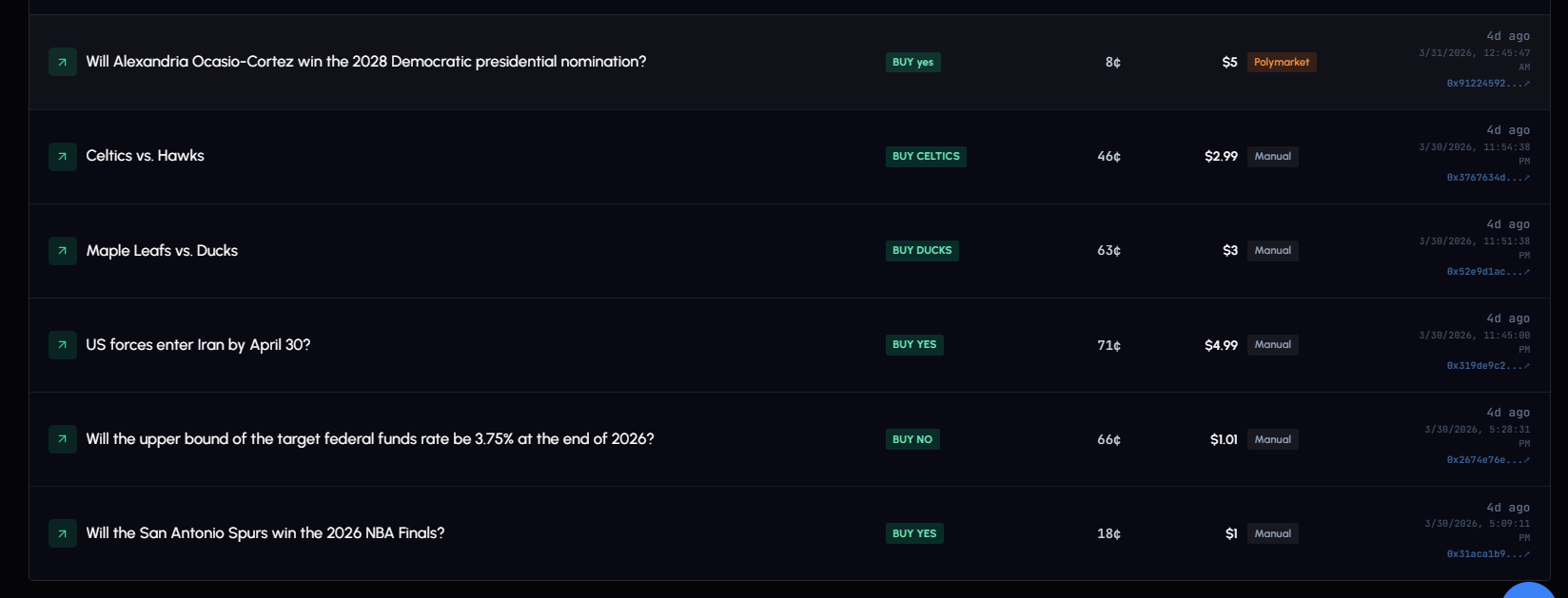Open the Spurs NBA Finals market arrow icon
1568x598 pixels.
62,532
